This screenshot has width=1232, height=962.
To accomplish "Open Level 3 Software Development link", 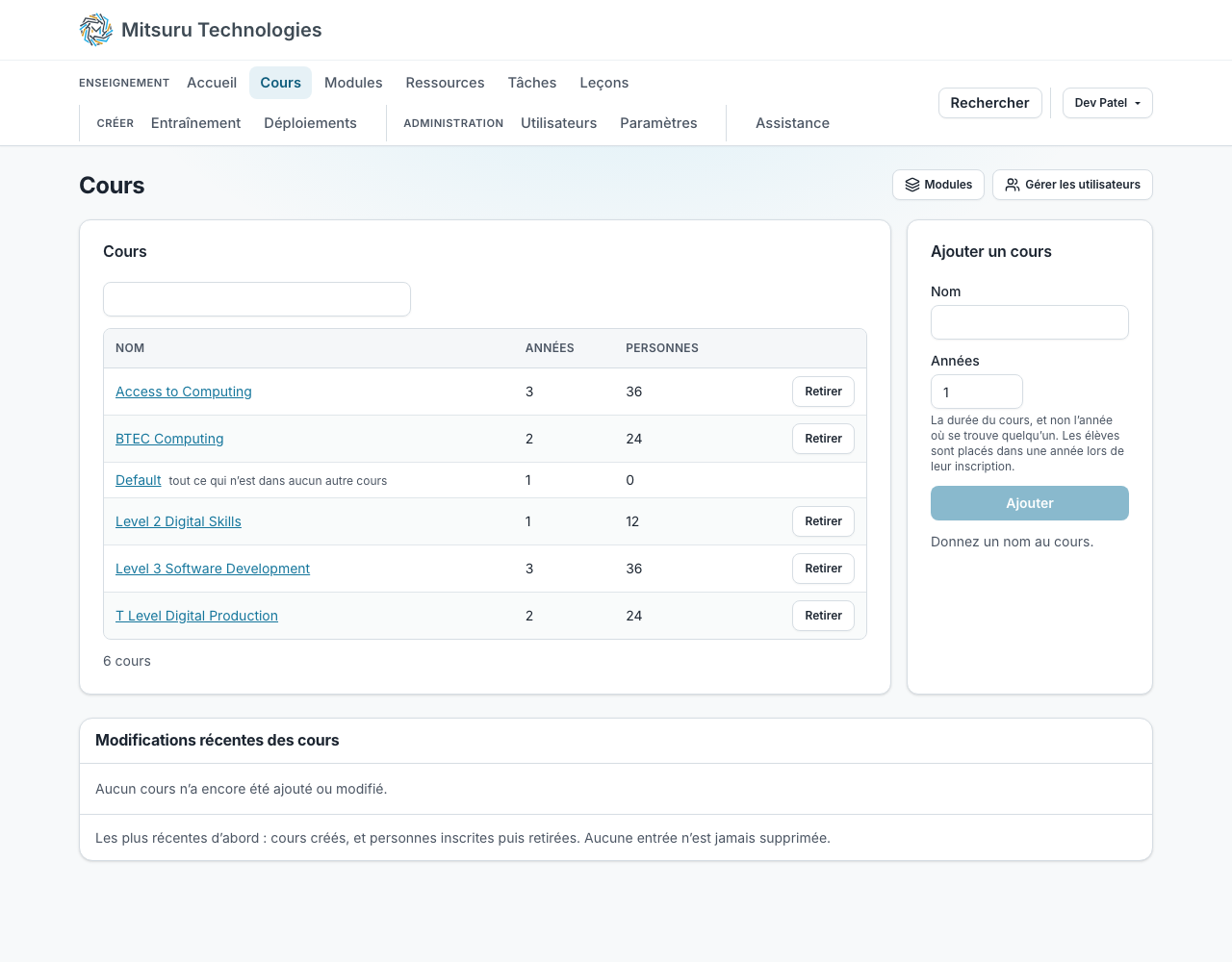I will [213, 569].
